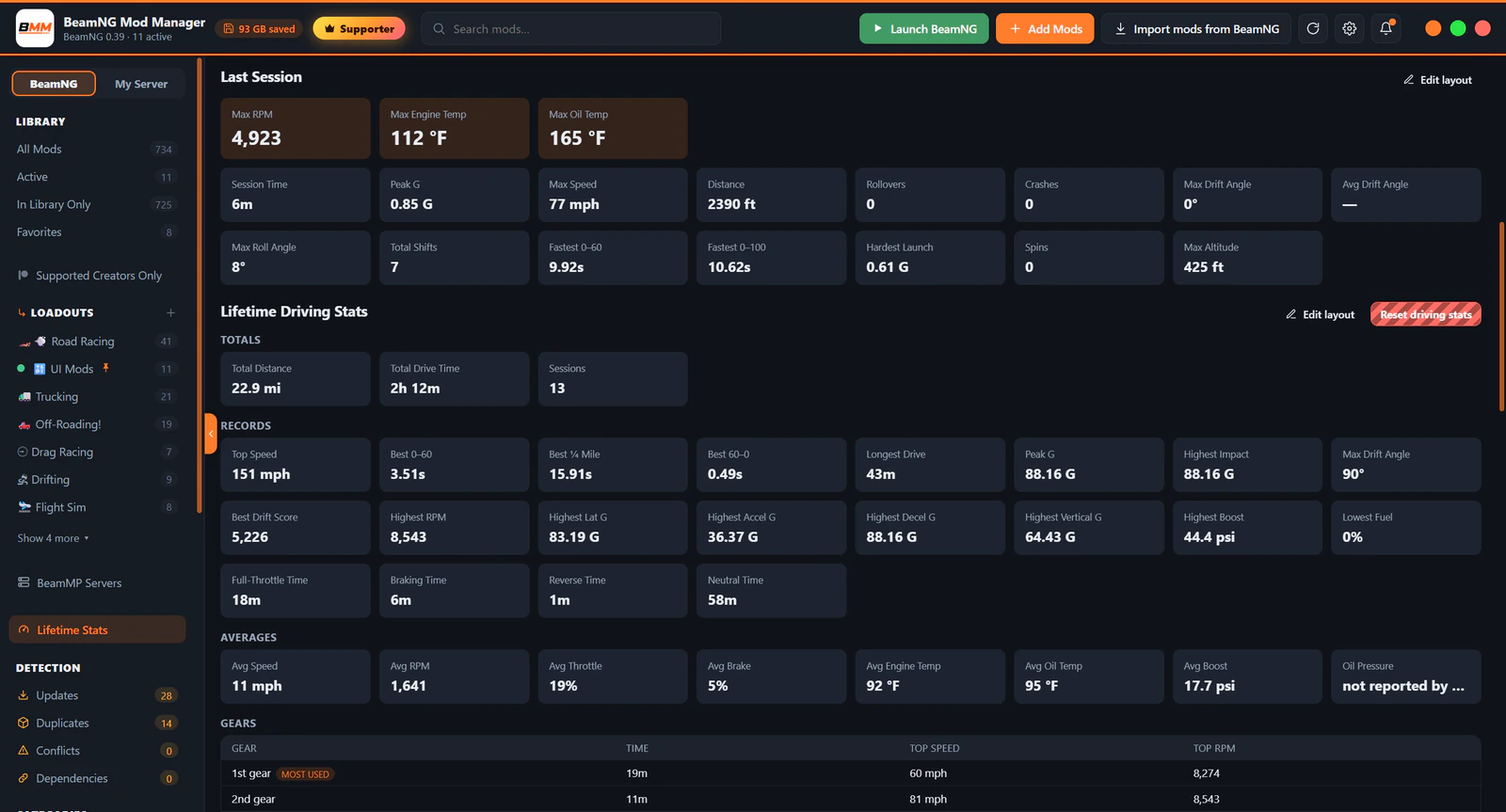
Task: Switch to My Server tab
Action: pyautogui.click(x=141, y=84)
